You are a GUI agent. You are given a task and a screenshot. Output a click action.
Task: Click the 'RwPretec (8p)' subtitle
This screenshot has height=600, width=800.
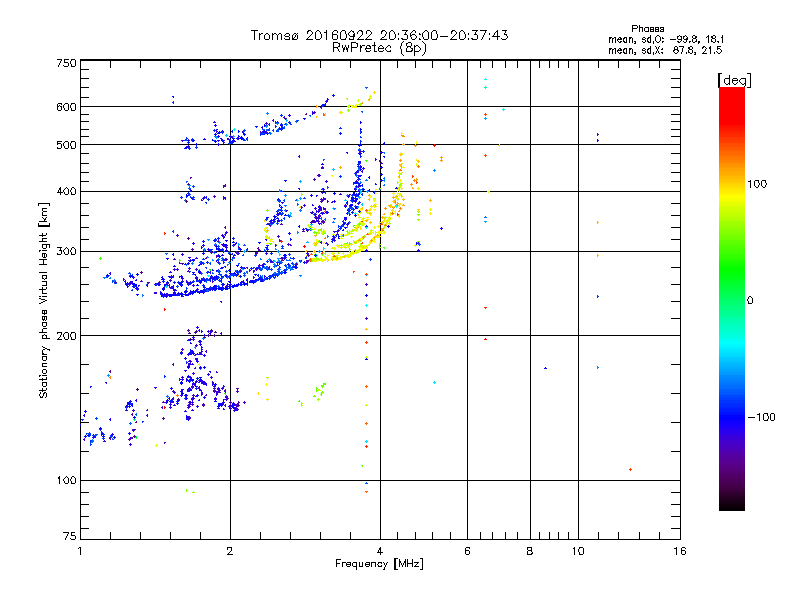pos(379,48)
